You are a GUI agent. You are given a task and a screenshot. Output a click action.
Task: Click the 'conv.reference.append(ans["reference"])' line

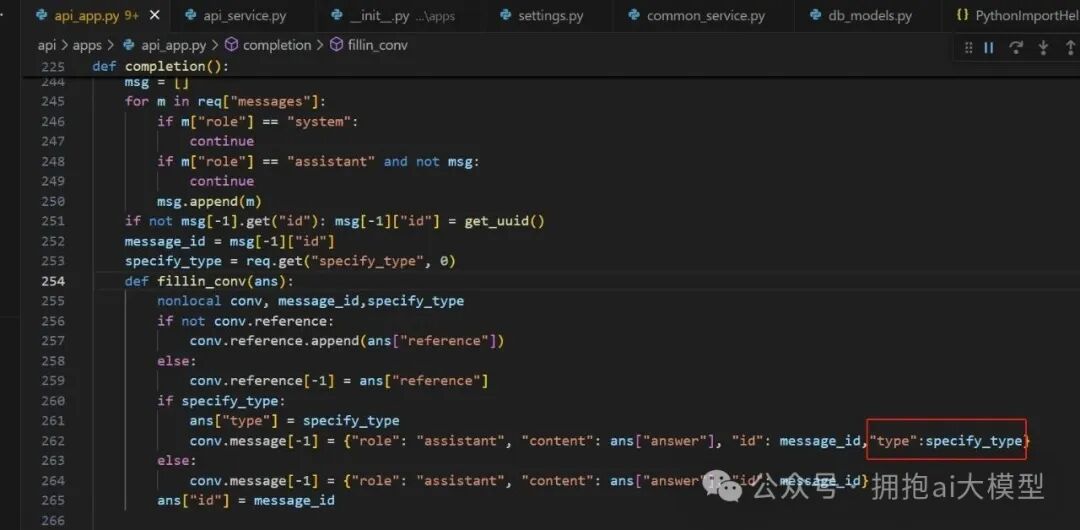click(347, 341)
